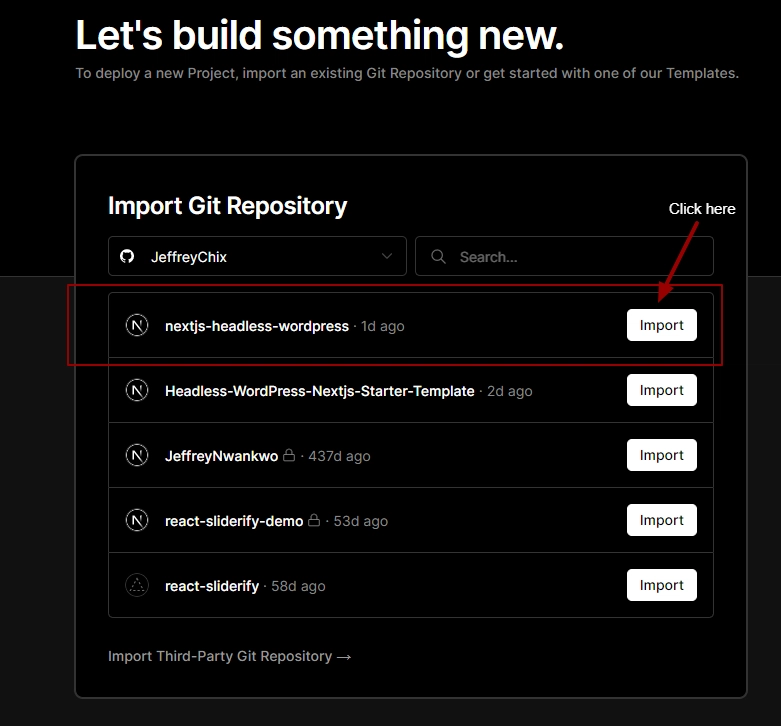Click the framework icon beside react-sliderify
The image size is (781, 726).
tap(137, 586)
